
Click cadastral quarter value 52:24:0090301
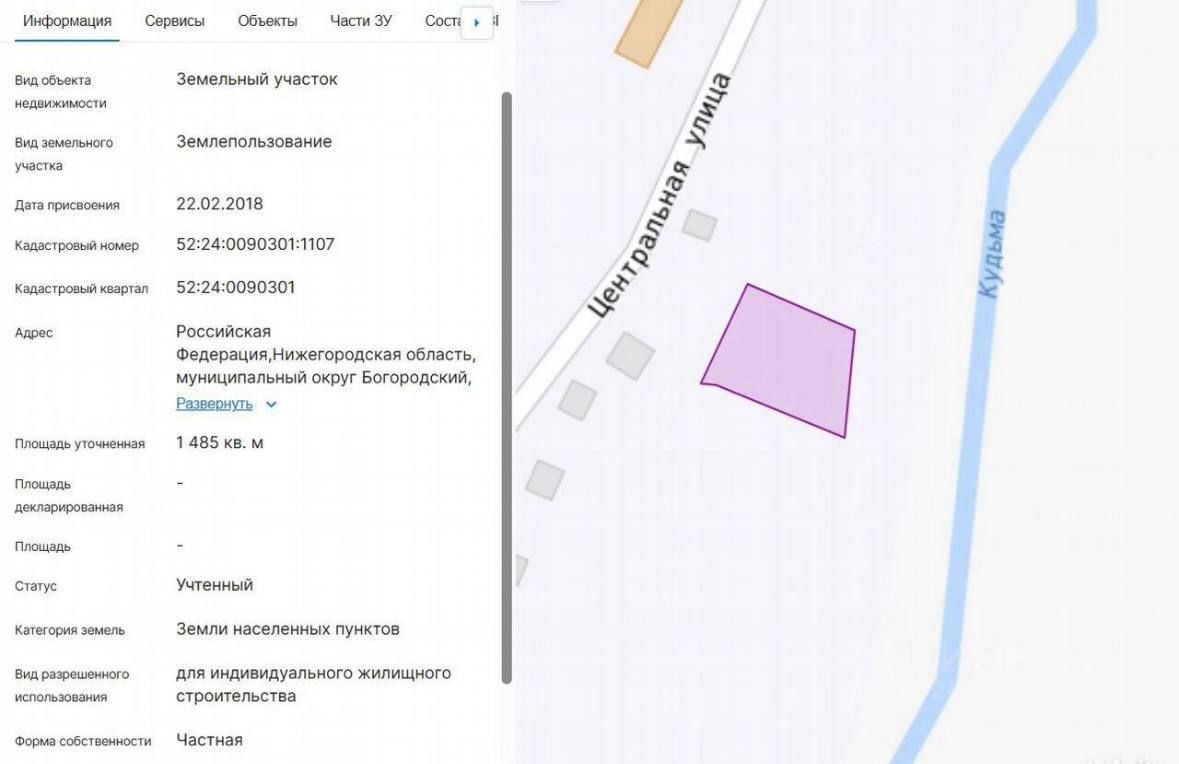click(235, 287)
